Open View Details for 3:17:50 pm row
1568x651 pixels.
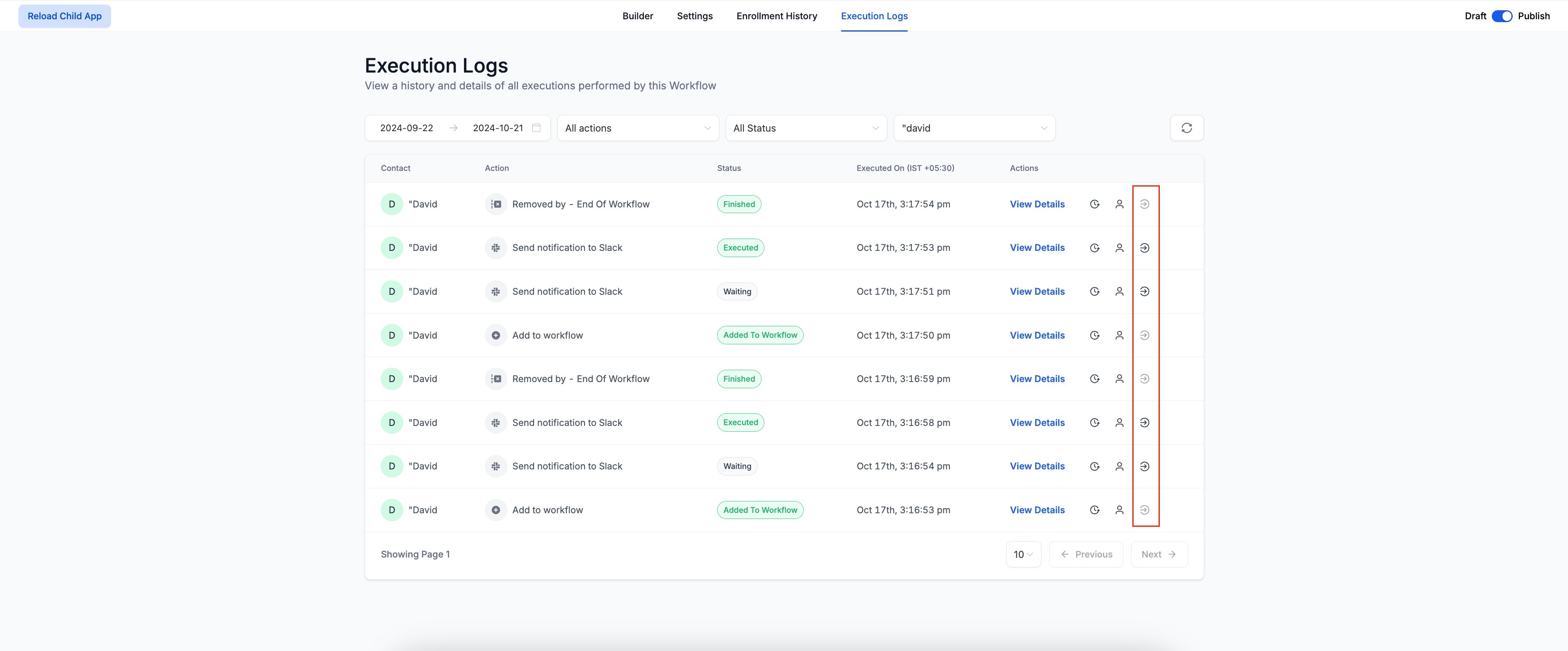pyautogui.click(x=1036, y=335)
